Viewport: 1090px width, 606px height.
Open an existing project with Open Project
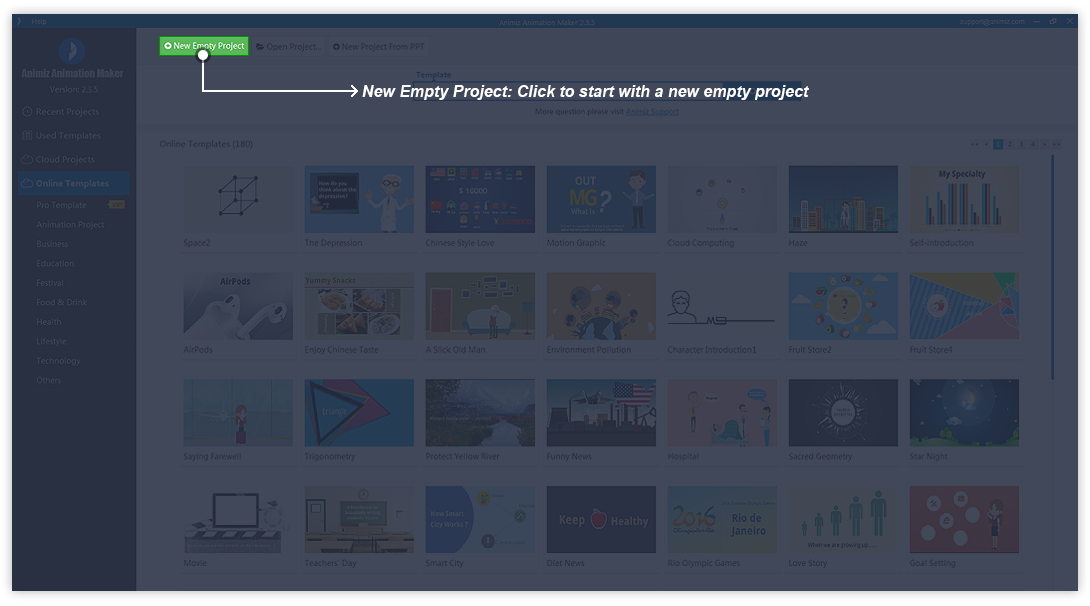pos(288,47)
